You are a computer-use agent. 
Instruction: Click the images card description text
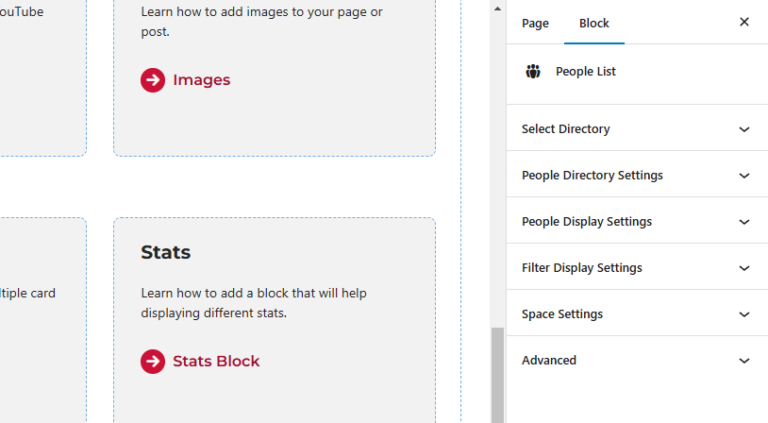[x=262, y=22]
